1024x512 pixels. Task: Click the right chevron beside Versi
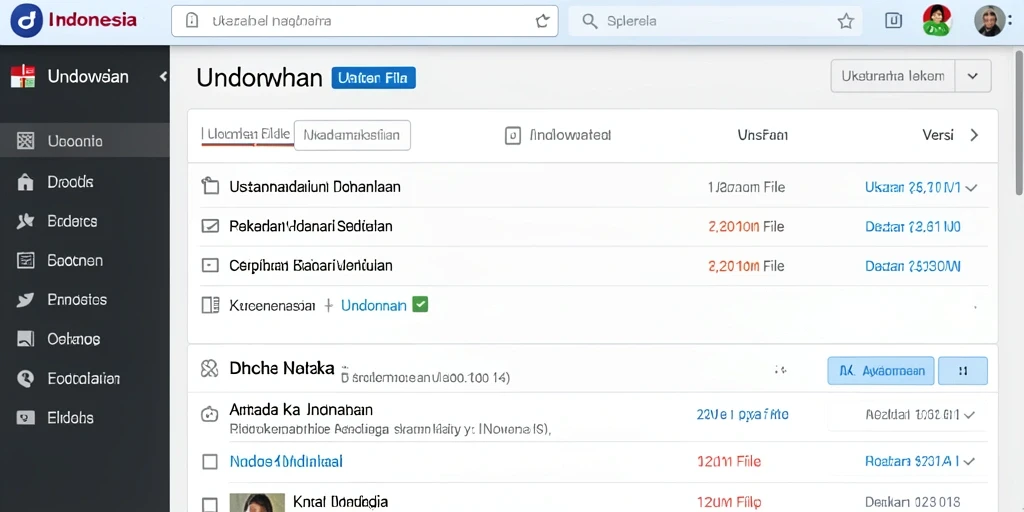(x=974, y=135)
